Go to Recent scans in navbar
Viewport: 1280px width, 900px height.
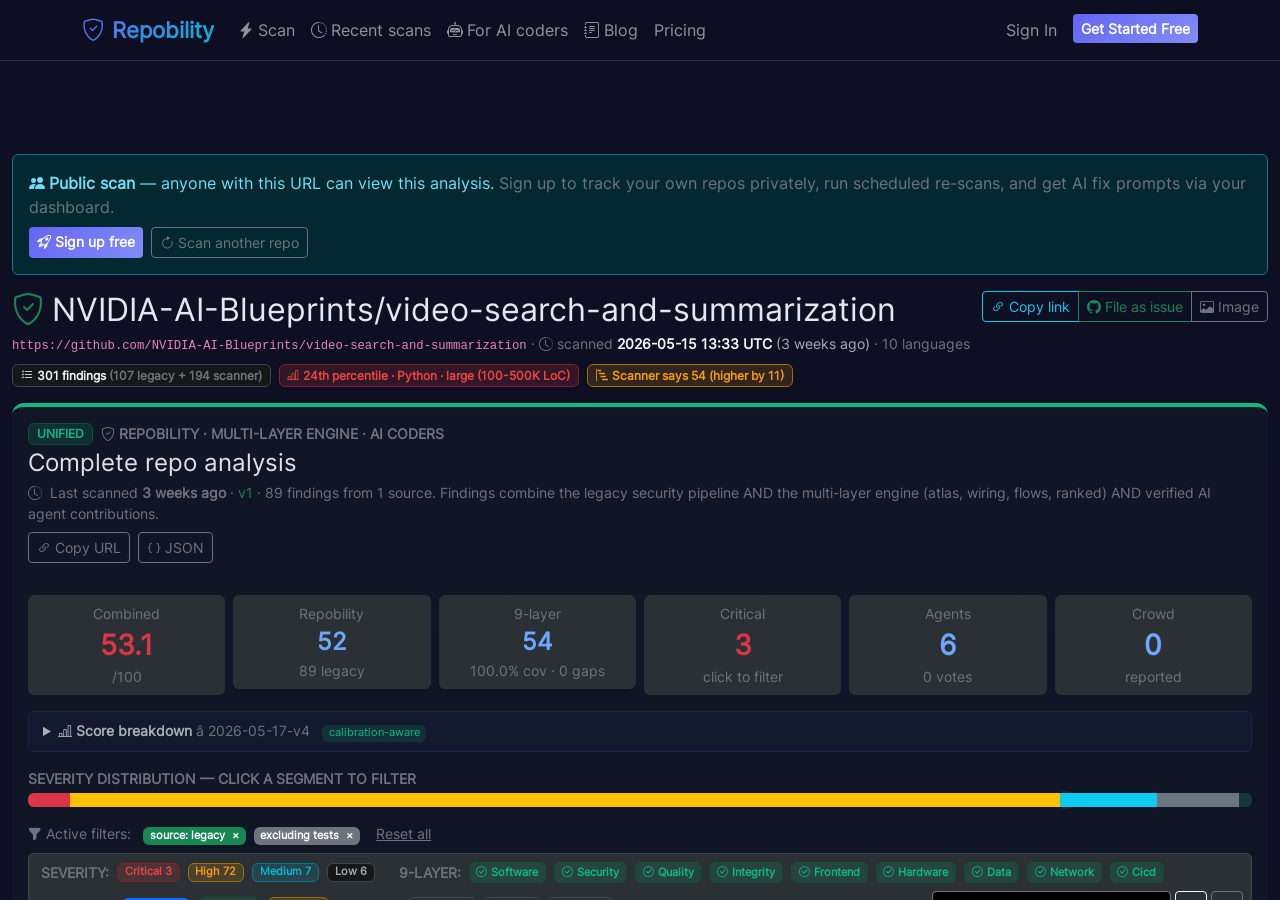click(x=371, y=30)
